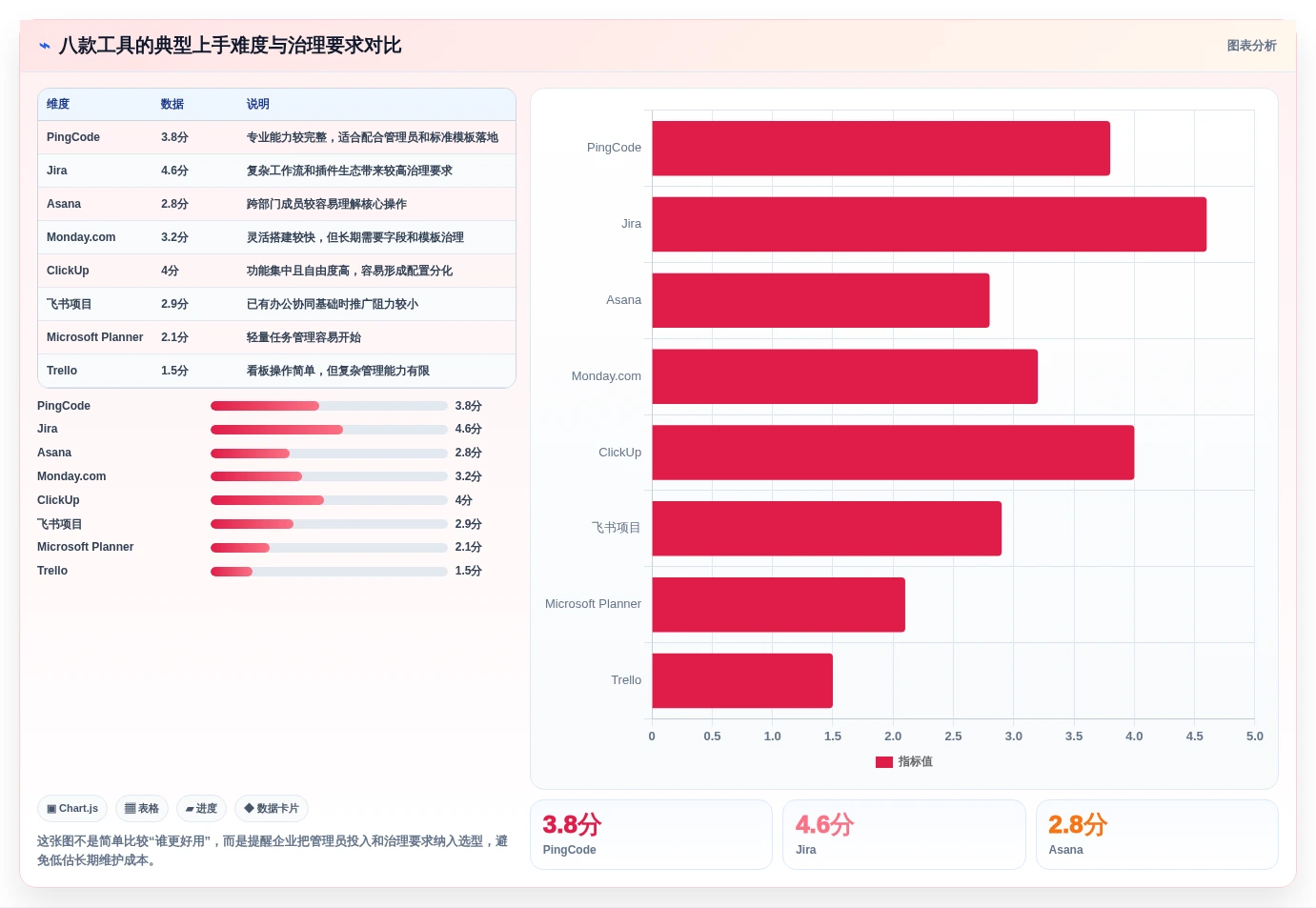Select the ClickUp table row name

point(68,271)
